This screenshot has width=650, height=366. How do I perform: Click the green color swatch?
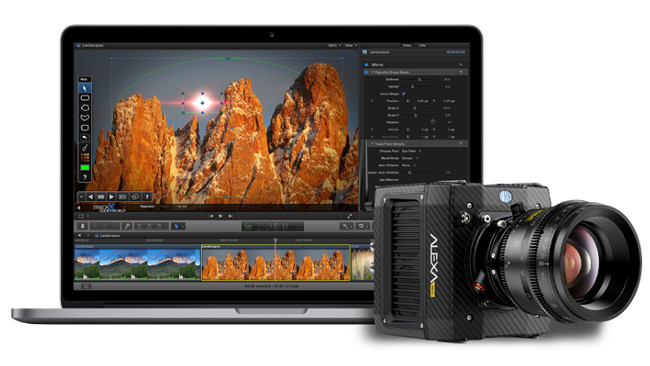click(x=85, y=167)
